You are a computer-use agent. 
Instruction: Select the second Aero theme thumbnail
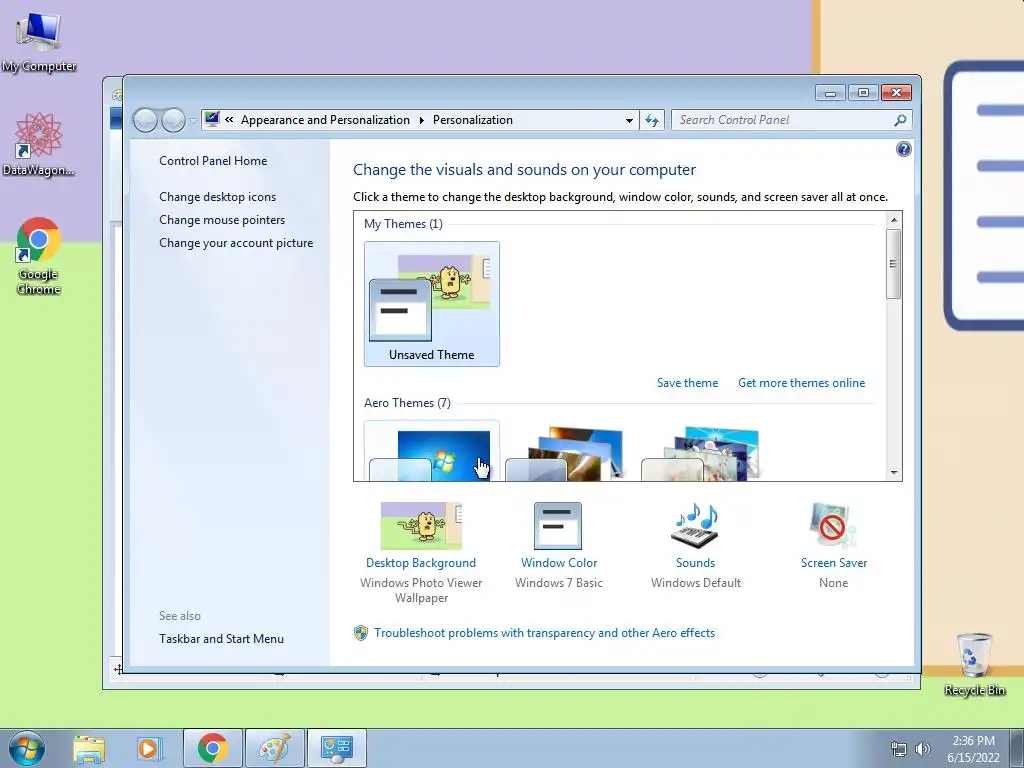(x=567, y=454)
